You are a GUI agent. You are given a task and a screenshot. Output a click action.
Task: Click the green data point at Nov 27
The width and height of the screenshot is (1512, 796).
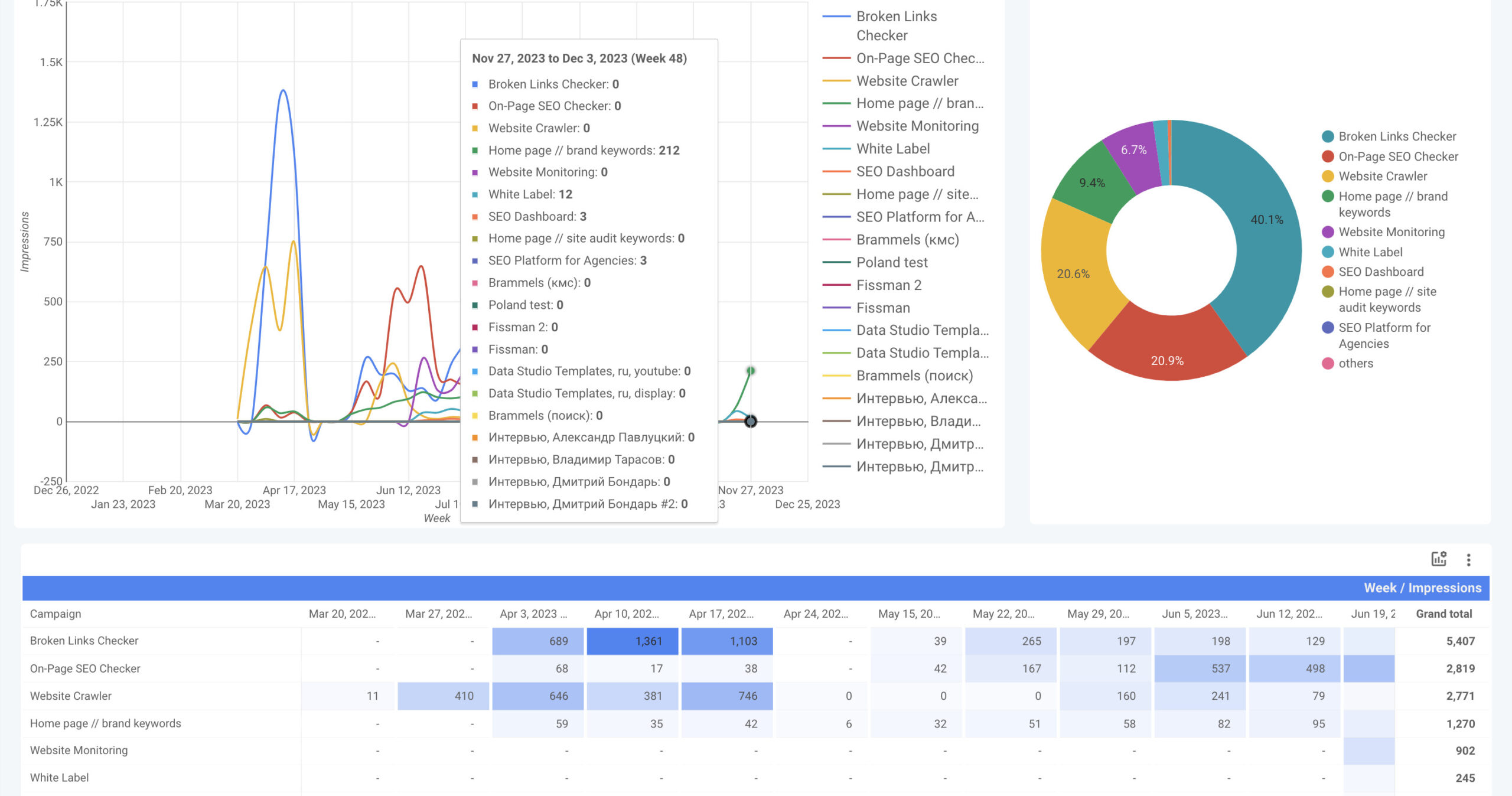[x=750, y=371]
